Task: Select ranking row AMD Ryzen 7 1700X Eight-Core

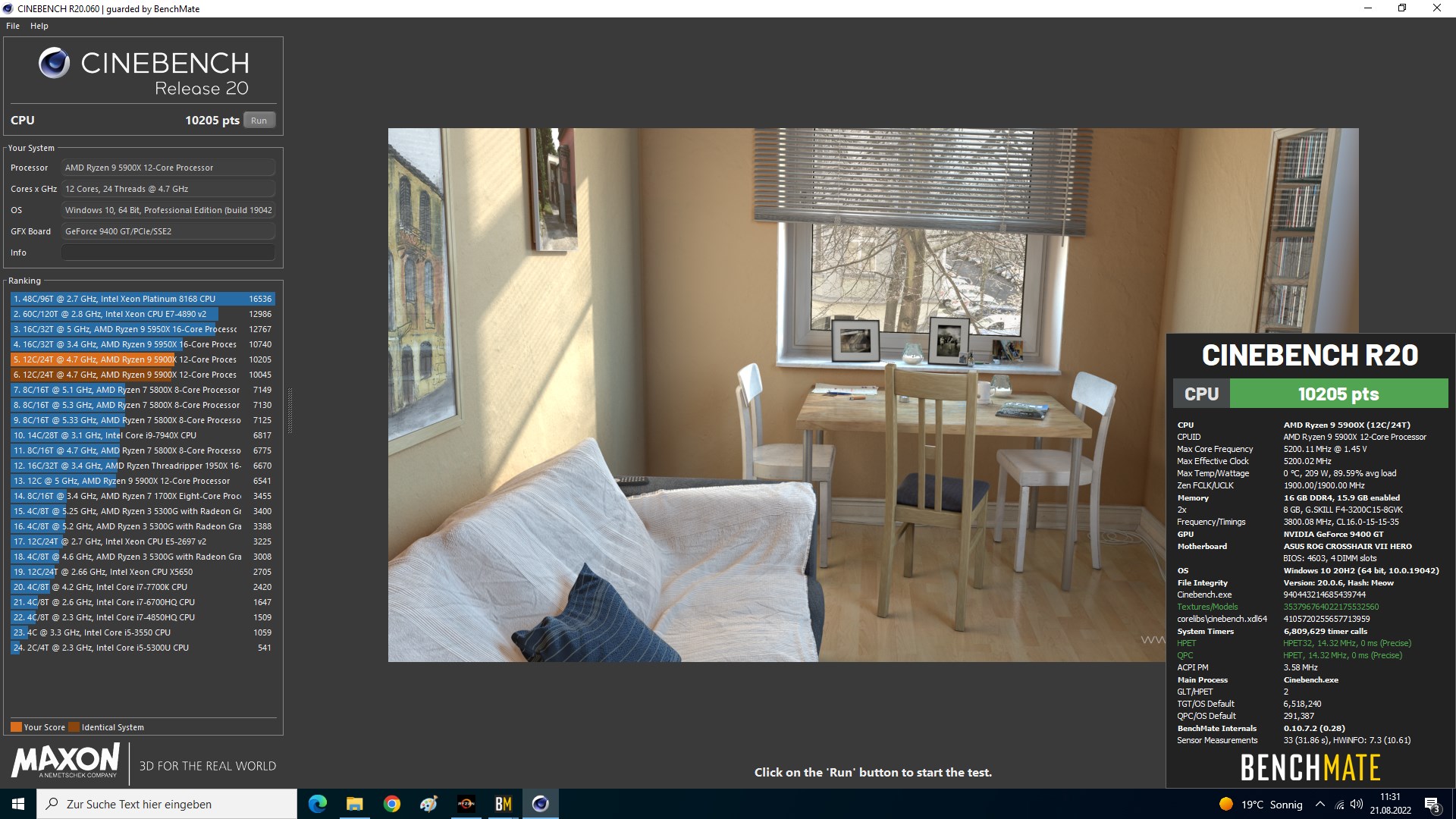Action: (x=143, y=496)
